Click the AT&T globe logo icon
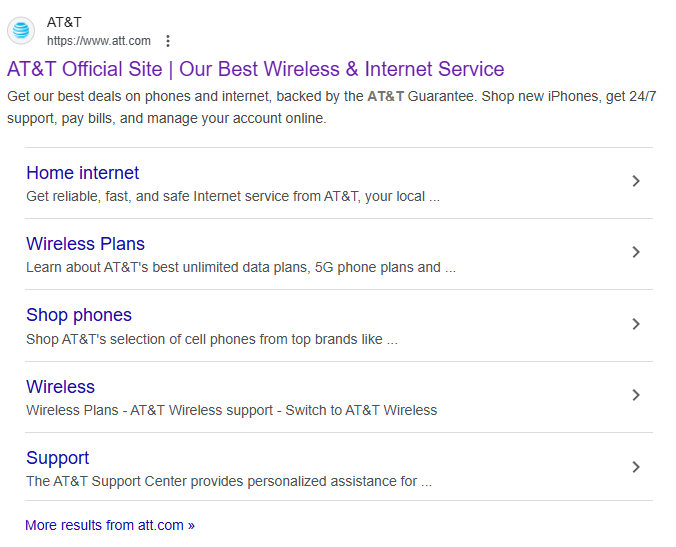Viewport: 676px width, 547px height. [x=21, y=31]
